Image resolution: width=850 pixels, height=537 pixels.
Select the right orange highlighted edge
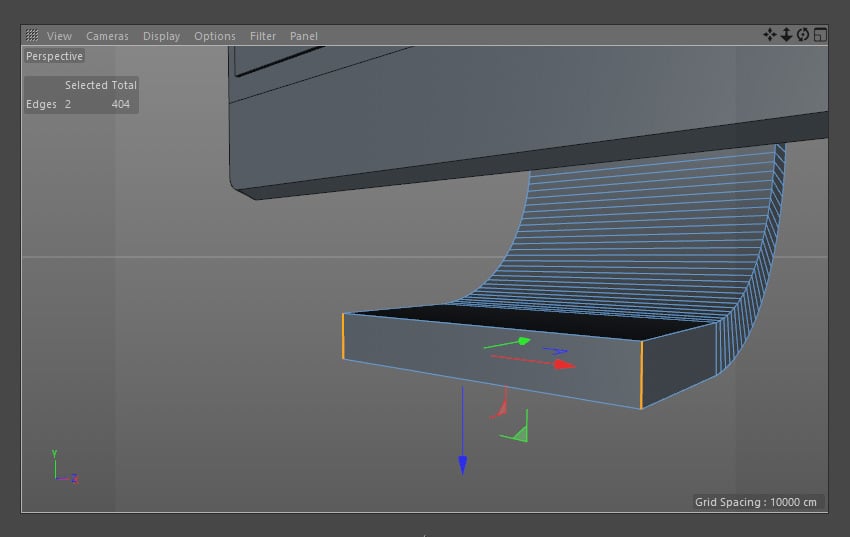coord(641,374)
